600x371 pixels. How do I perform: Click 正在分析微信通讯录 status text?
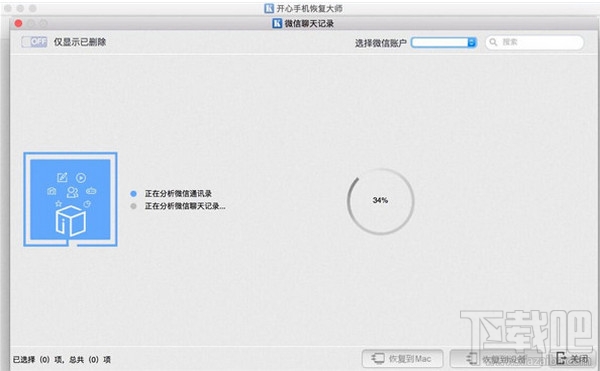click(x=178, y=194)
